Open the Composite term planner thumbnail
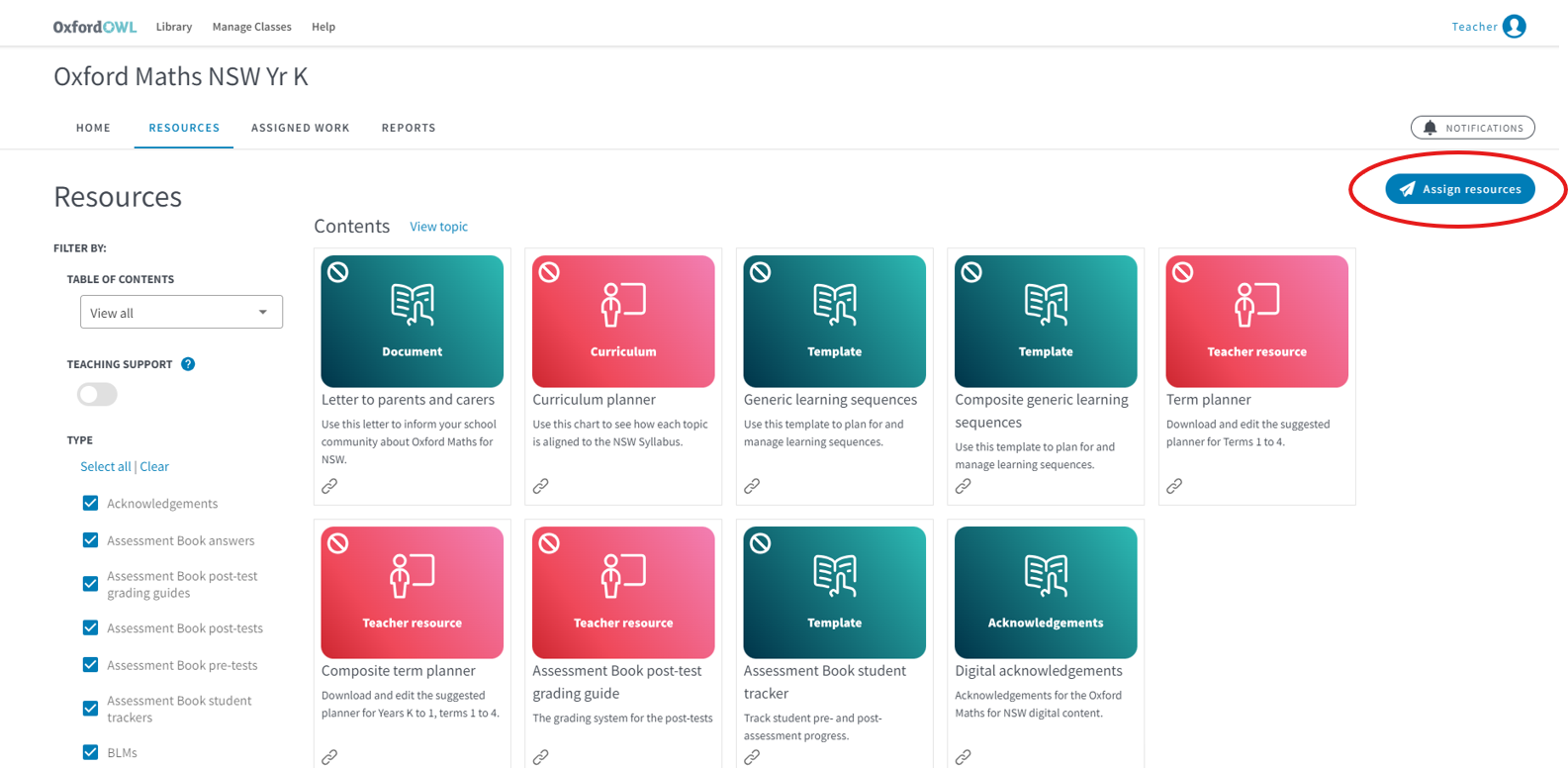The height and width of the screenshot is (768, 1568). pos(412,593)
